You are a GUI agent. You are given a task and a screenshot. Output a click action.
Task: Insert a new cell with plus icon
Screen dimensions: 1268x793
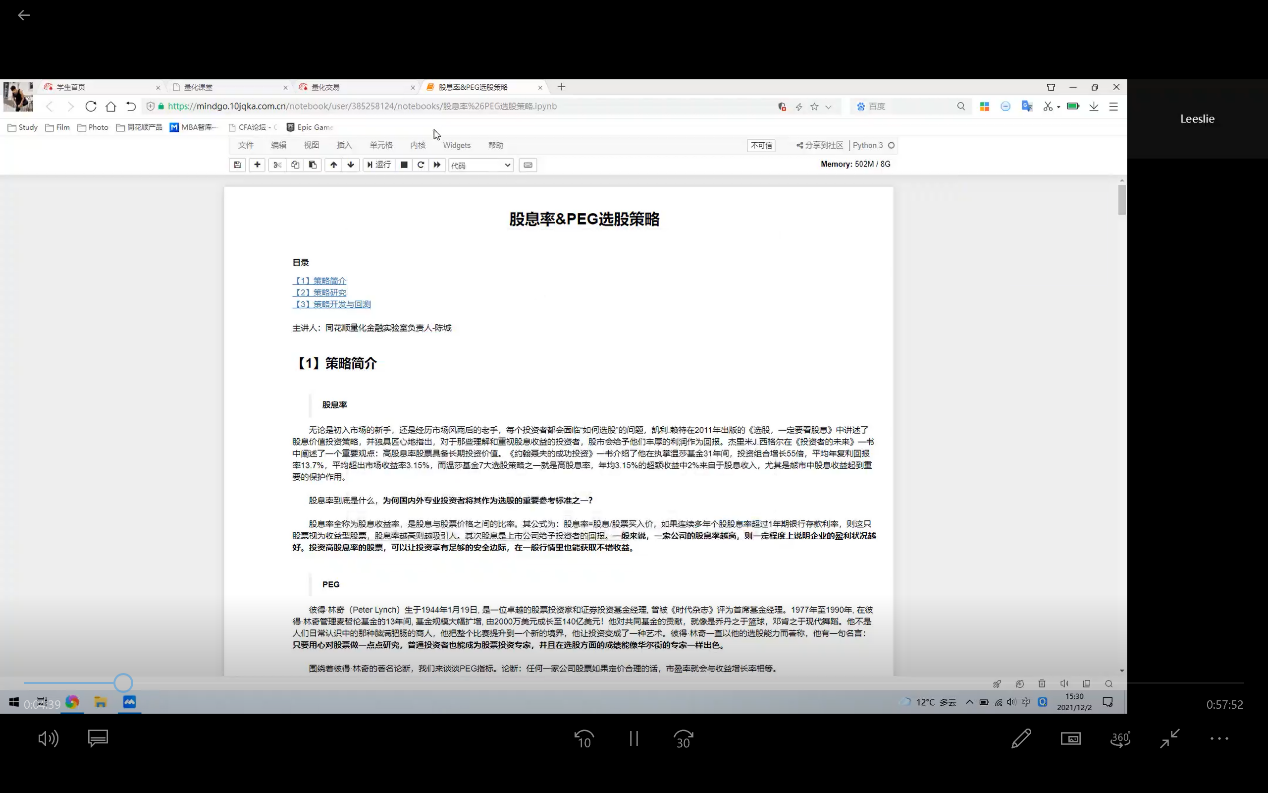(257, 165)
